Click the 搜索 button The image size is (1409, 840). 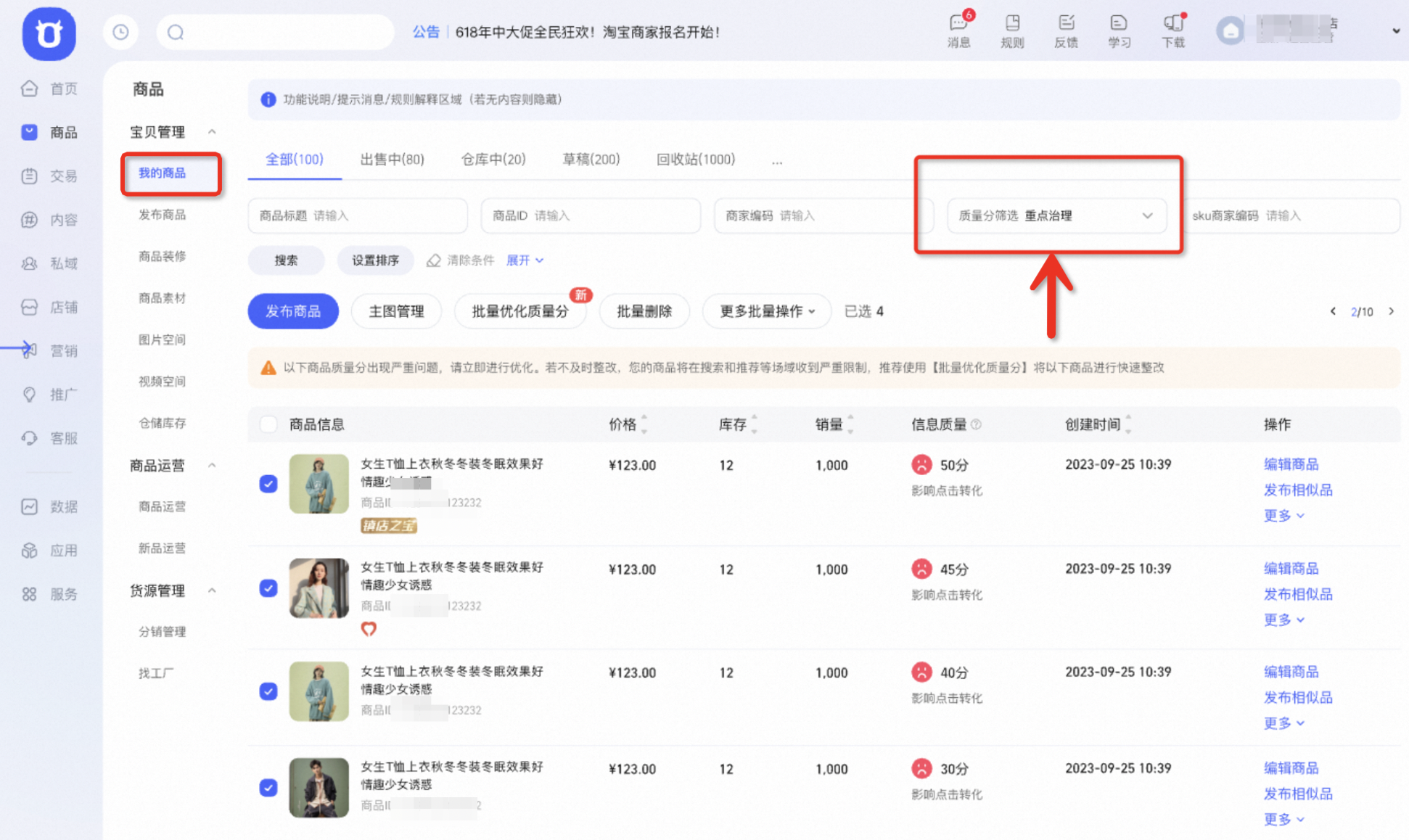click(286, 260)
